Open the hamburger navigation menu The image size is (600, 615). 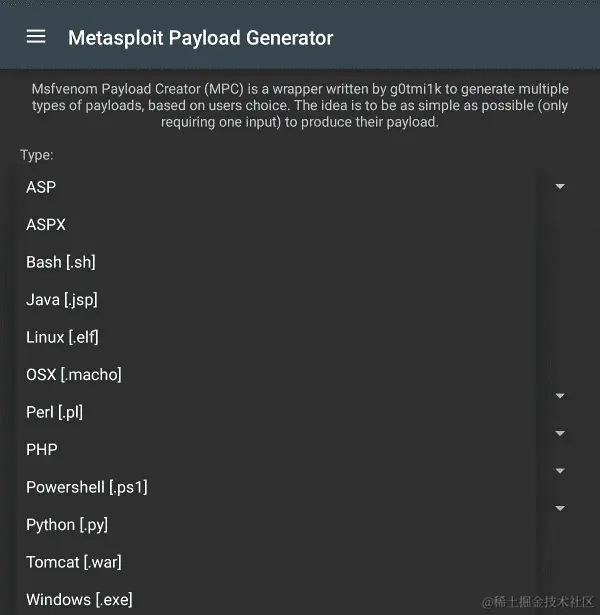coord(36,36)
